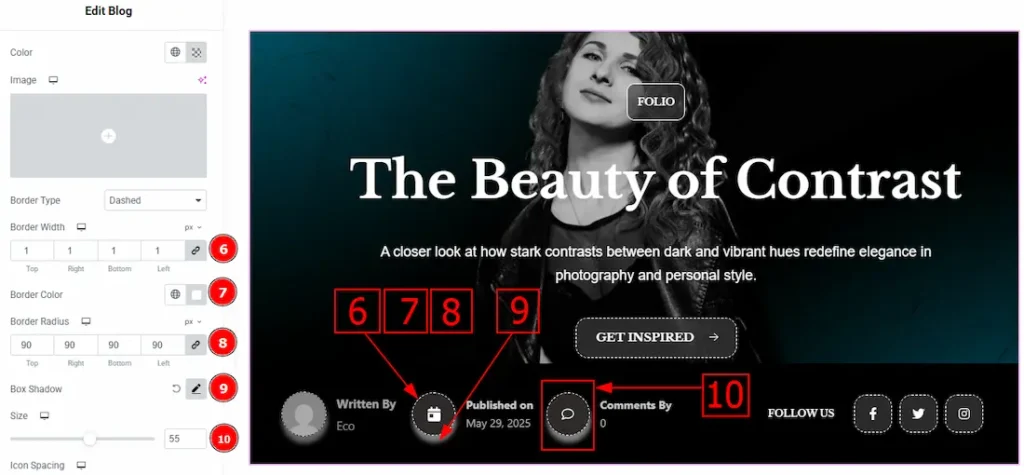
Task: Open the Border Radius px unit selector
Action: pos(193,321)
